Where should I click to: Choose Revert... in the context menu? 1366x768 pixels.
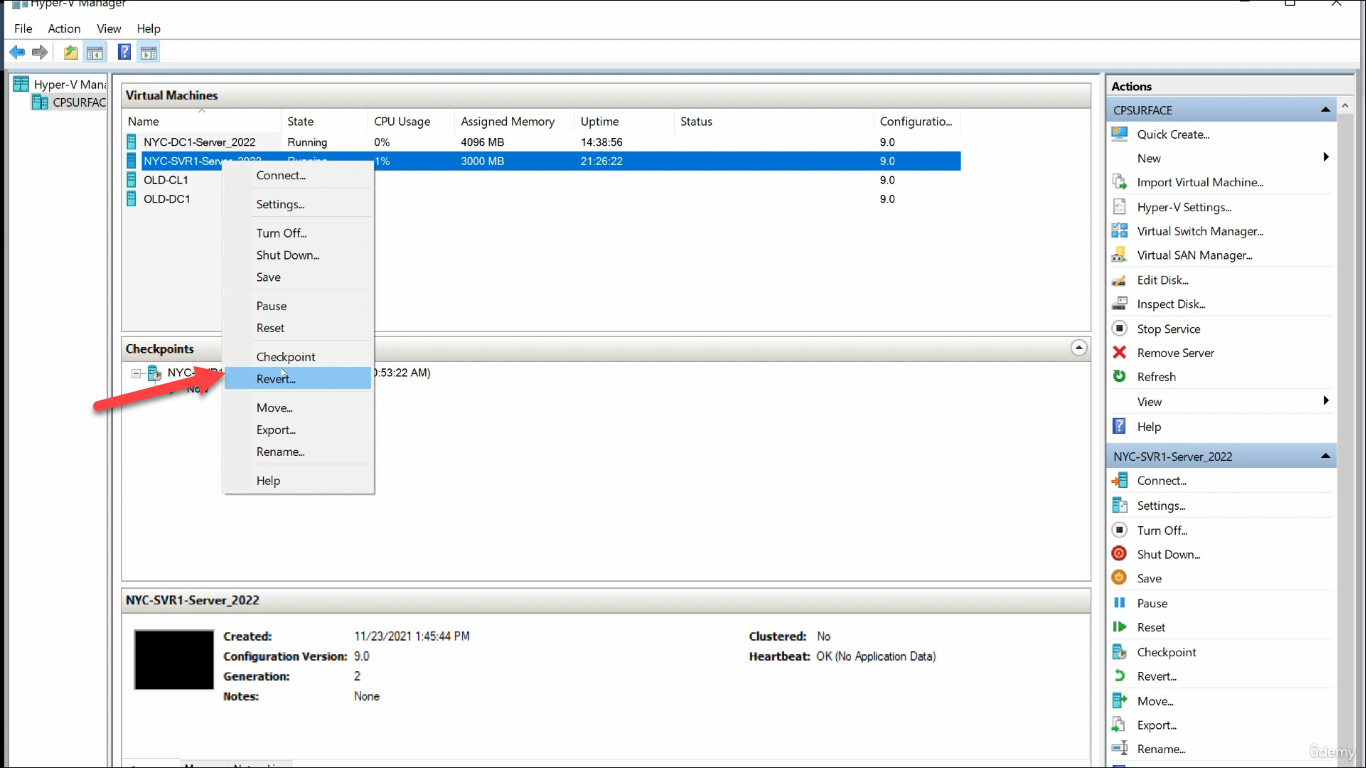pyautogui.click(x=298, y=378)
